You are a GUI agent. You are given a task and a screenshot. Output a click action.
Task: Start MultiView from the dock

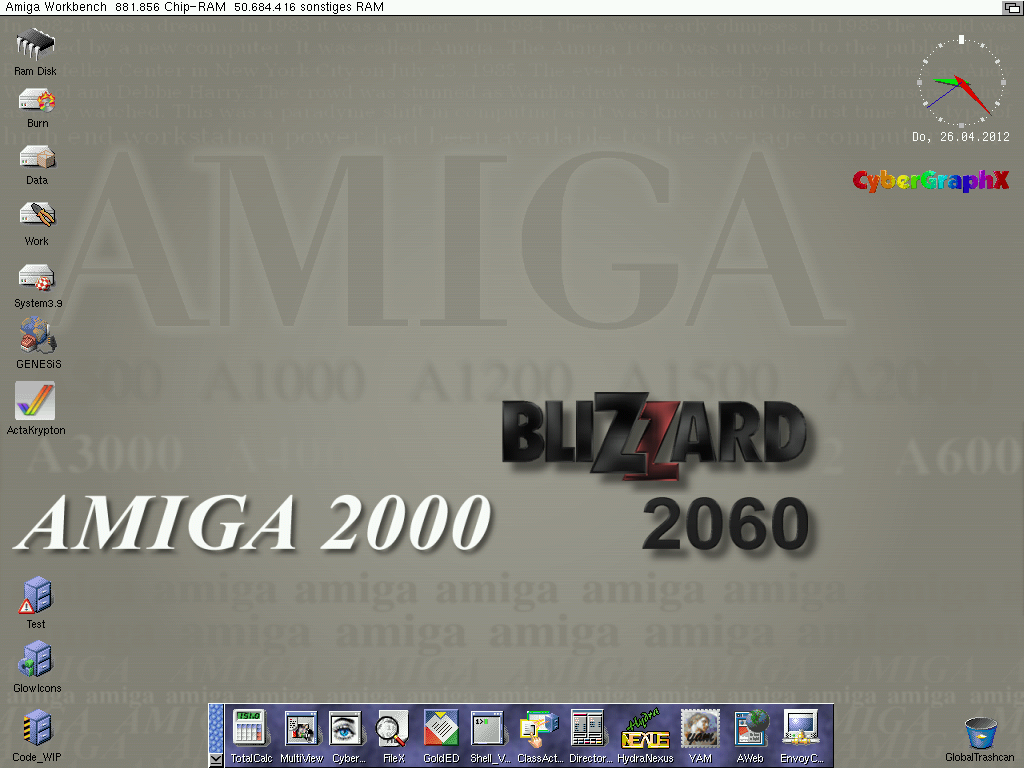(301, 730)
